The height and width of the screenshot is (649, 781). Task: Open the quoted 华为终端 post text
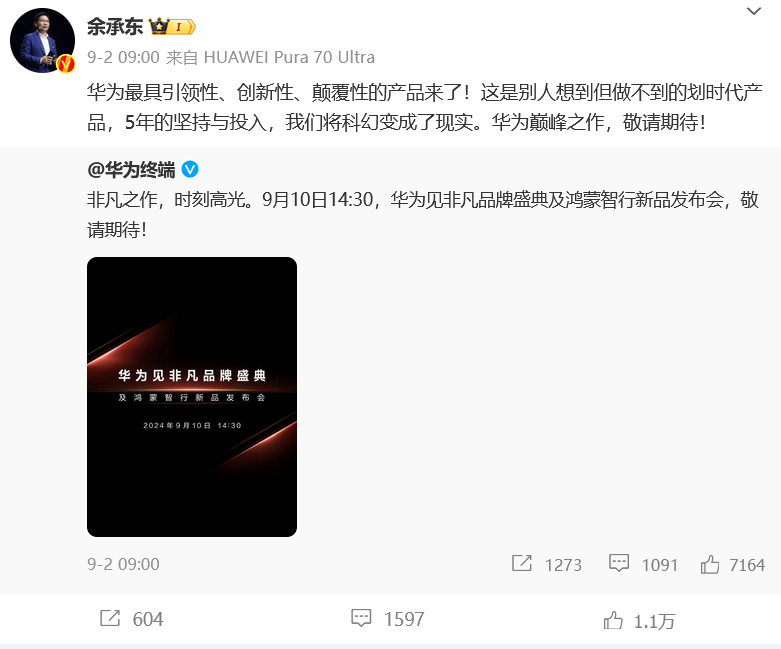point(423,215)
